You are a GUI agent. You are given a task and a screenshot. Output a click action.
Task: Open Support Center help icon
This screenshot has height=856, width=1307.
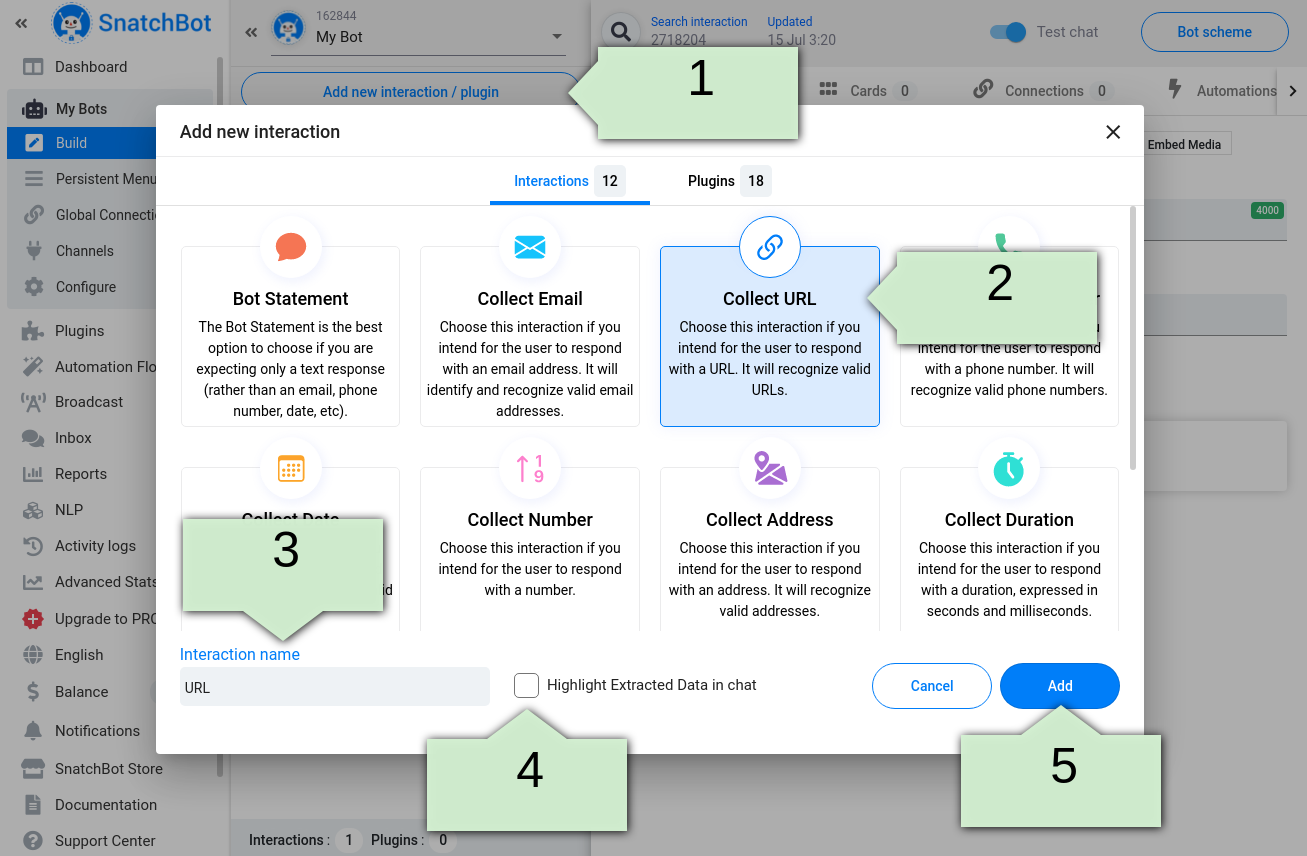33,841
